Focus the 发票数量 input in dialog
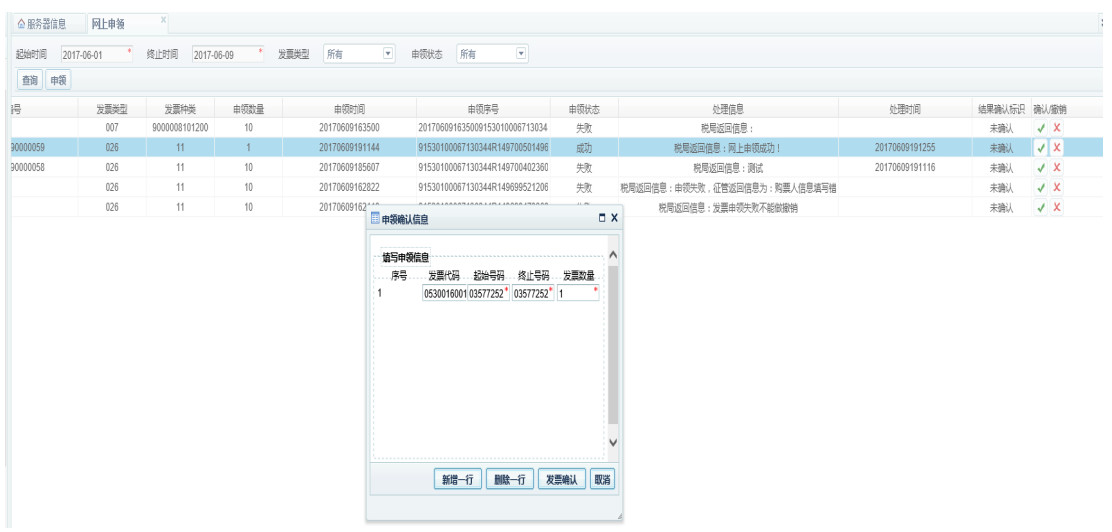This screenshot has width=1112, height=532. point(578,293)
